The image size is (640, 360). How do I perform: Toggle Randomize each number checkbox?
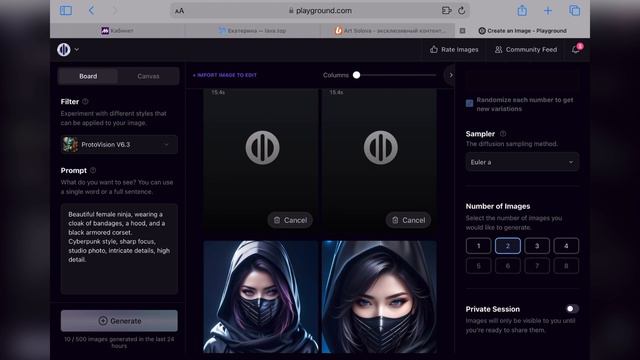coord(469,103)
